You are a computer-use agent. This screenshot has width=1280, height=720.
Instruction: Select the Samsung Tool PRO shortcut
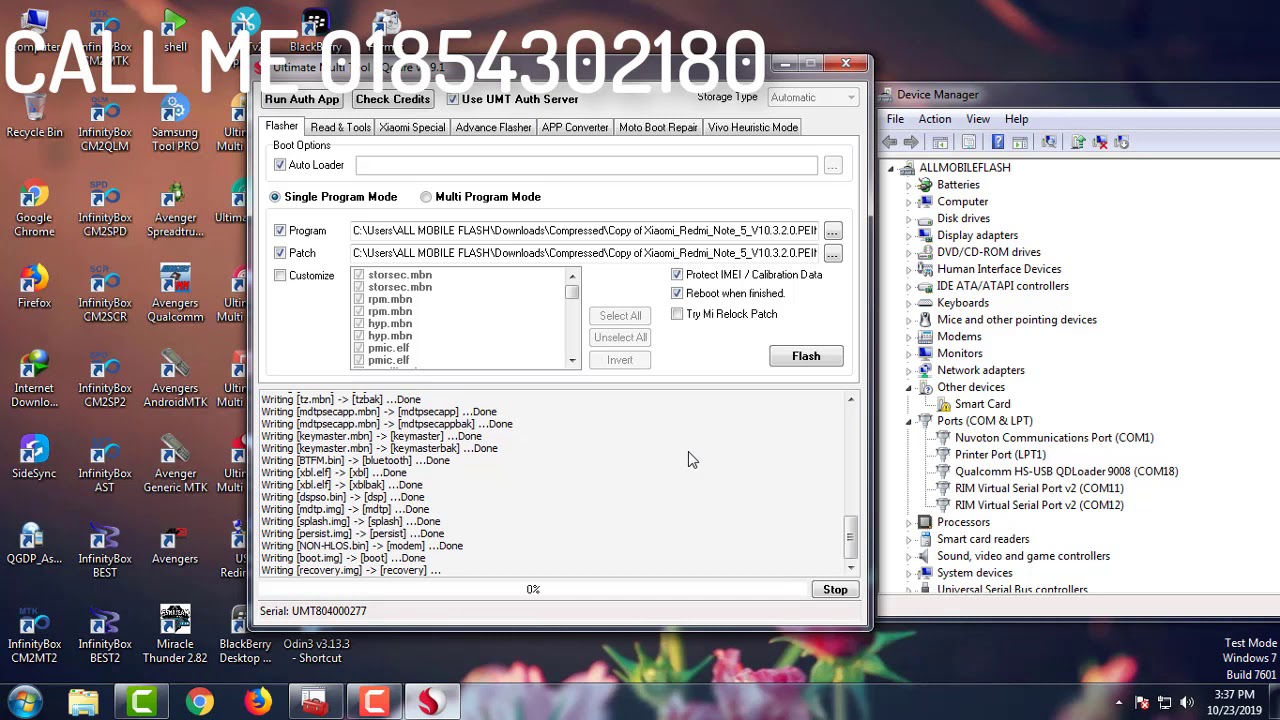175,123
